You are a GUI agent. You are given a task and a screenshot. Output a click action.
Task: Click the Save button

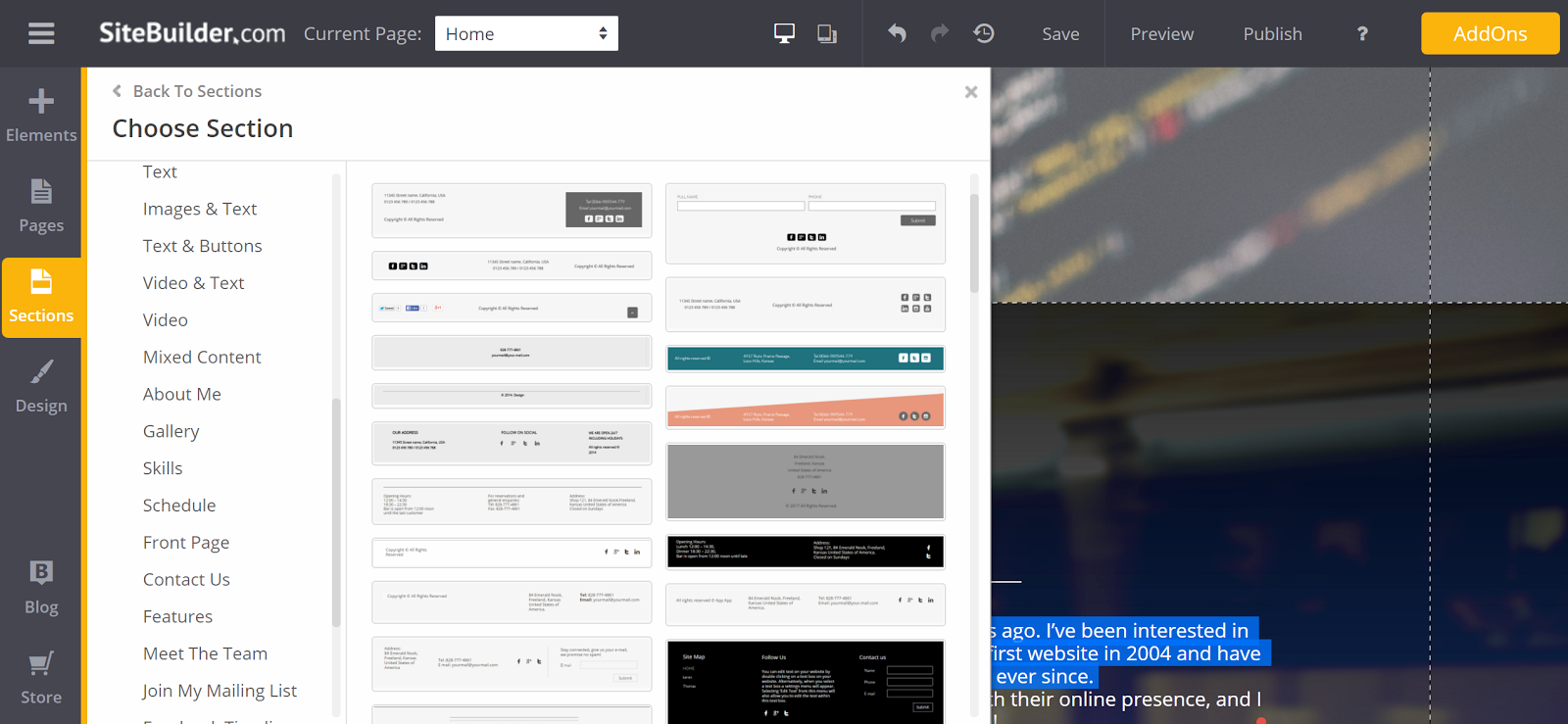(1060, 33)
